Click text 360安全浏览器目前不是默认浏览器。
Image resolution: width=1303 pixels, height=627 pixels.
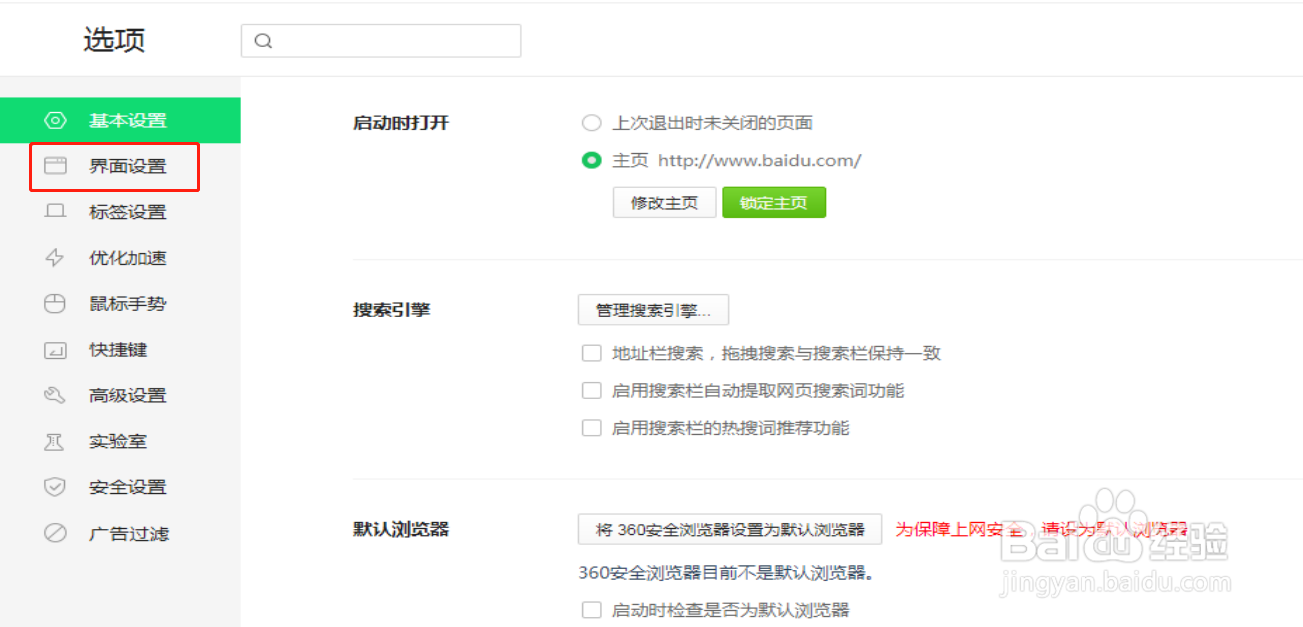tap(727, 573)
